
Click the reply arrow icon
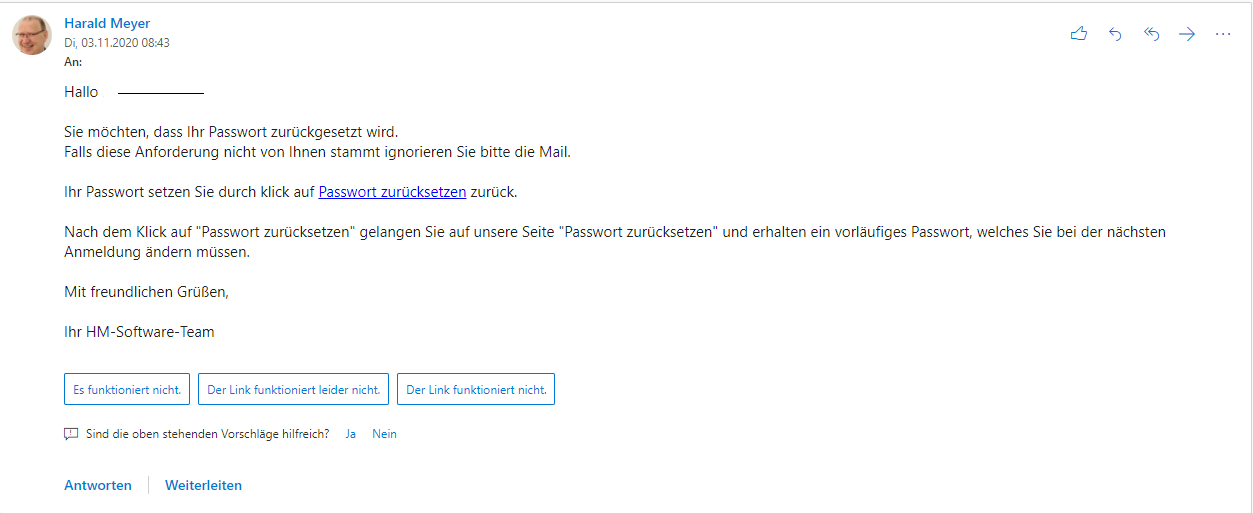[1115, 34]
